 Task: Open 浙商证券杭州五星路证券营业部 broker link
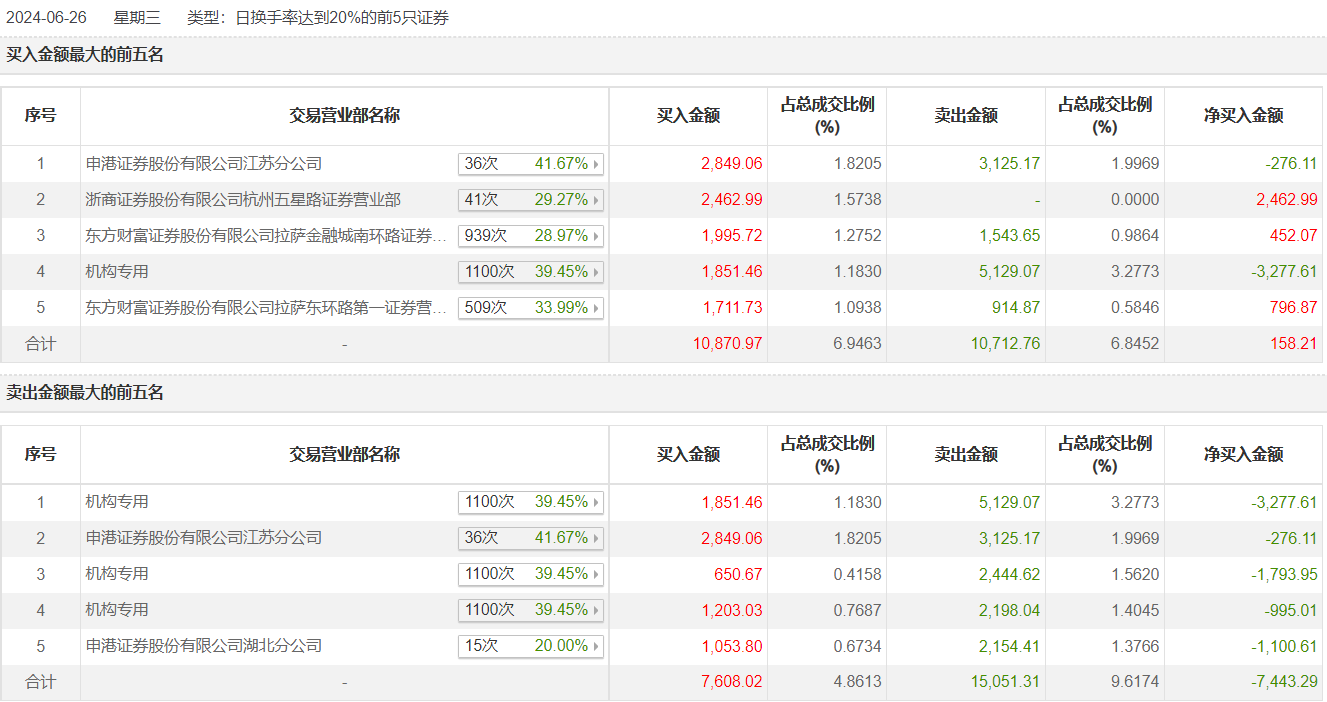(243, 200)
